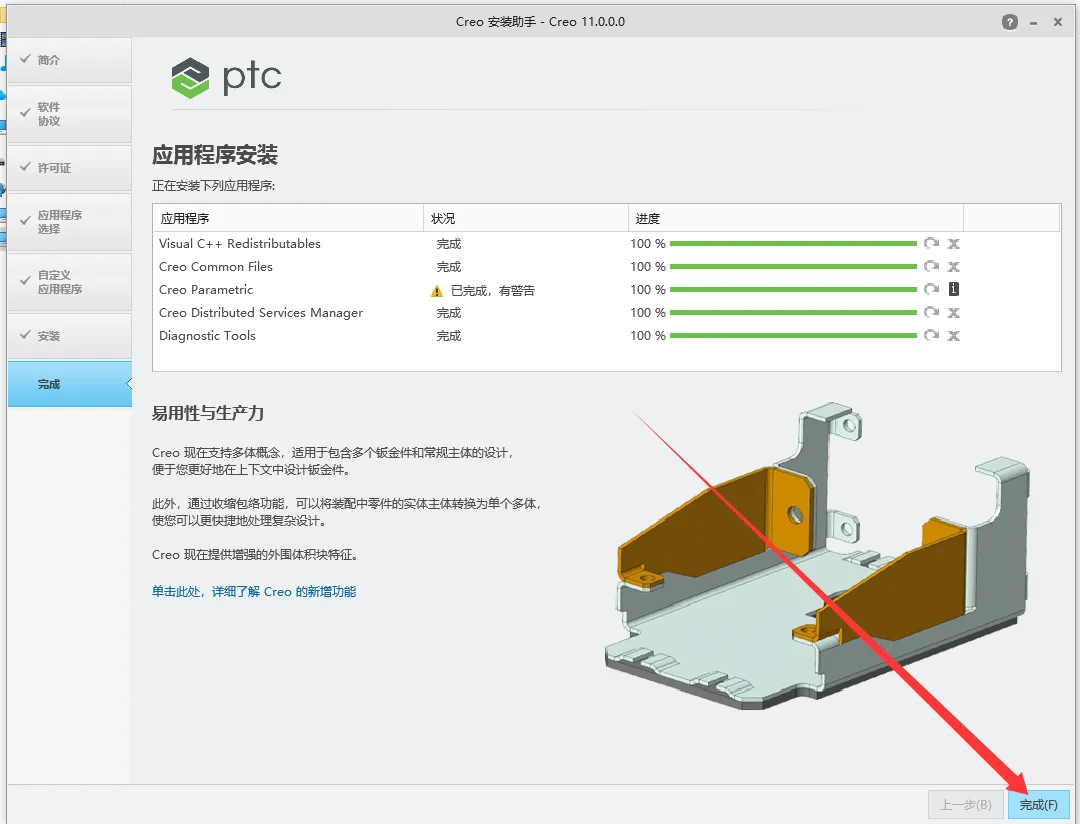Select row text Creo Distributed Services Manager

pyautogui.click(x=260, y=312)
